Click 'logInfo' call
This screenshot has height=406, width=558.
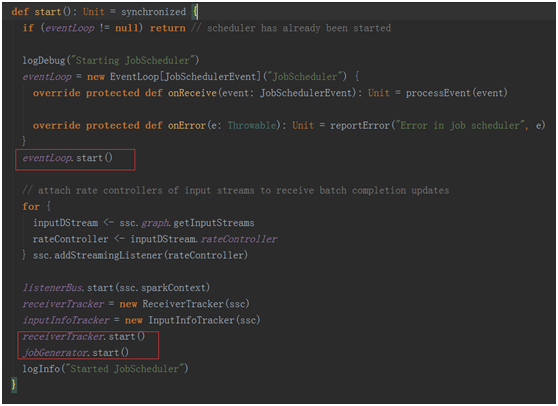tap(41, 369)
